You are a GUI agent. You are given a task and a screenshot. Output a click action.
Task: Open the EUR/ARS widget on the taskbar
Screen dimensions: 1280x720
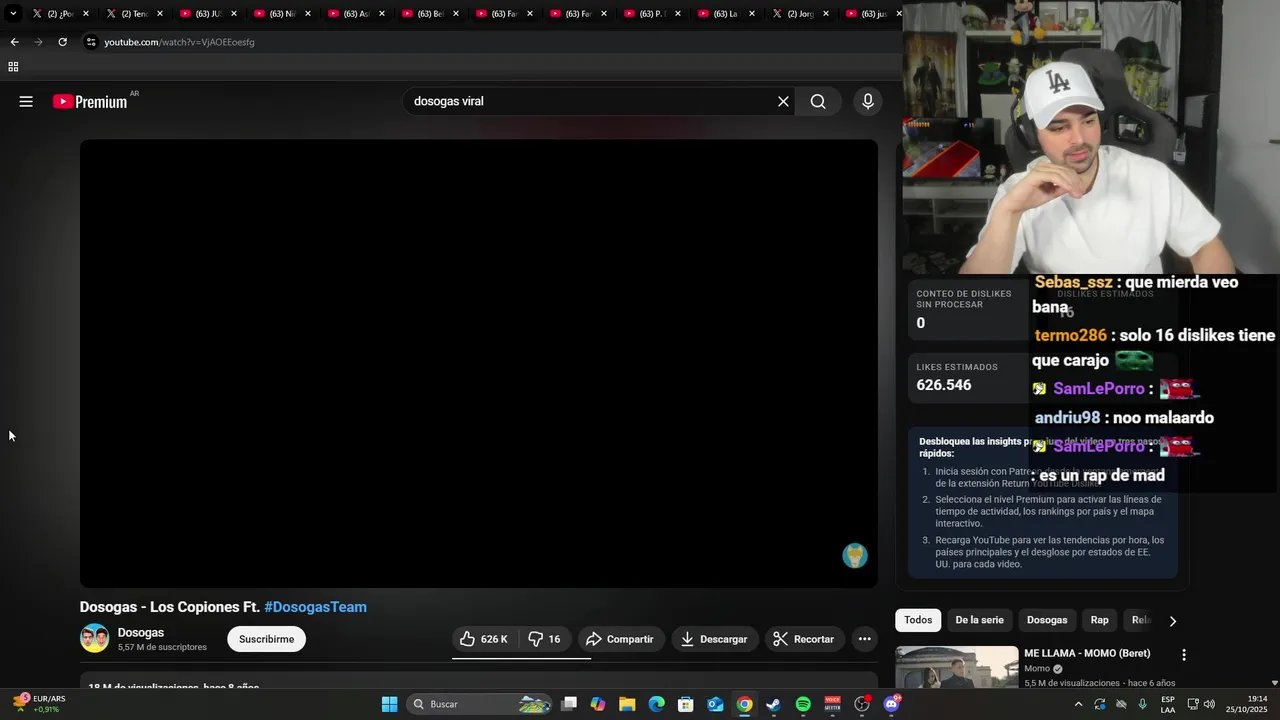[x=40, y=704]
